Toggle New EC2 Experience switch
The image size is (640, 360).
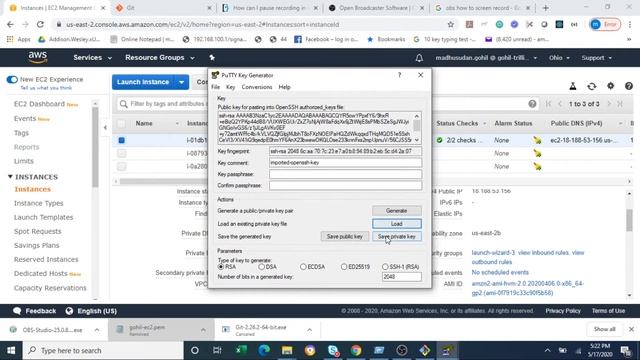click(x=12, y=79)
